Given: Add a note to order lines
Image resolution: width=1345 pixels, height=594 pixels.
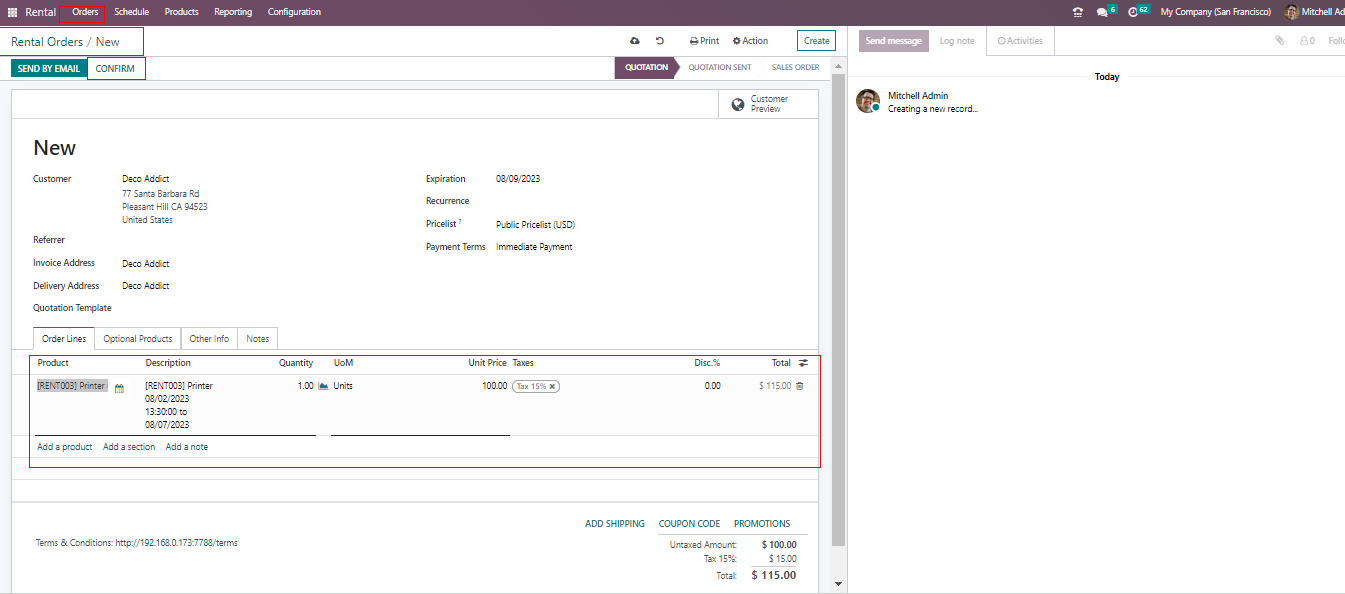Looking at the screenshot, I should [x=187, y=447].
